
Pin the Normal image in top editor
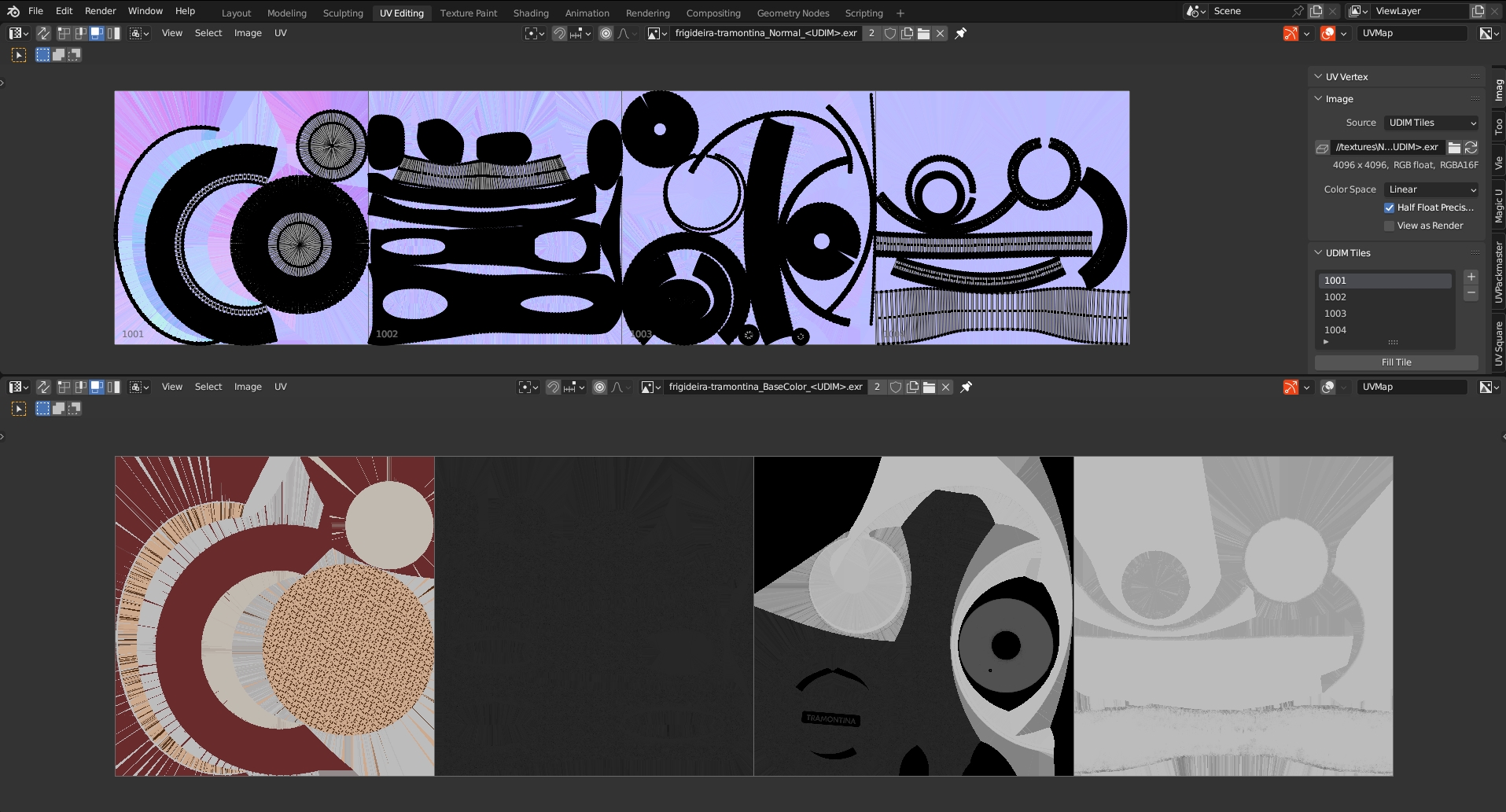pos(960,33)
